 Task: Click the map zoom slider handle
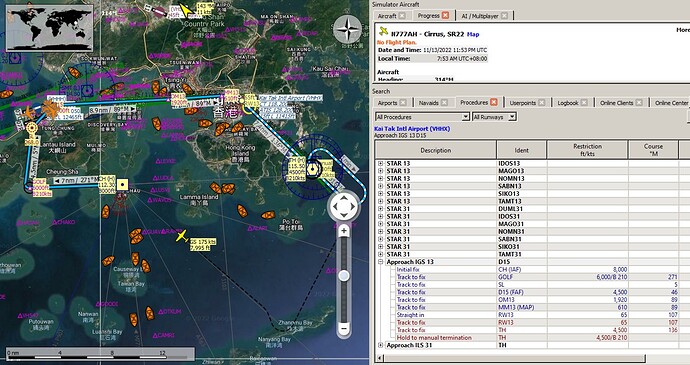pos(344,276)
